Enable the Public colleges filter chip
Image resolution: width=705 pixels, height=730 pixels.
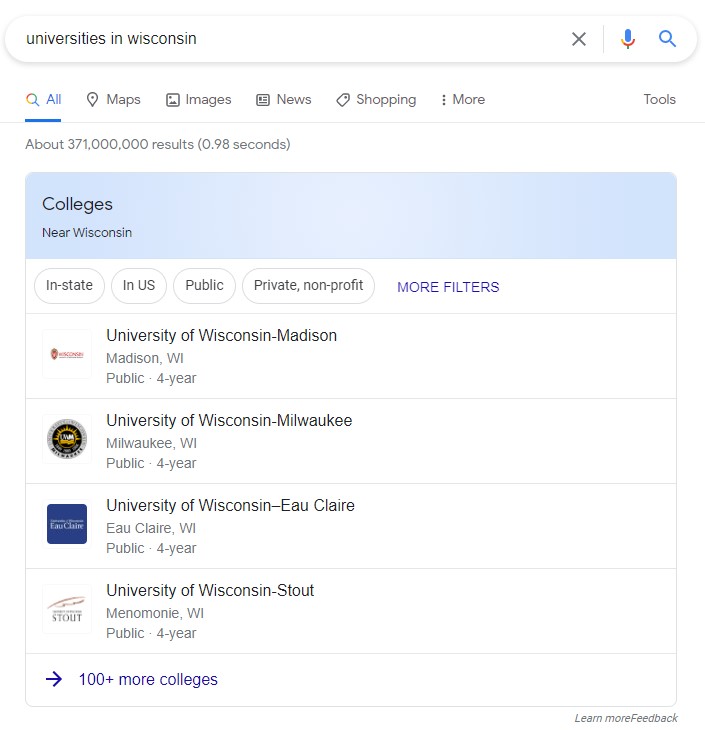click(x=204, y=285)
